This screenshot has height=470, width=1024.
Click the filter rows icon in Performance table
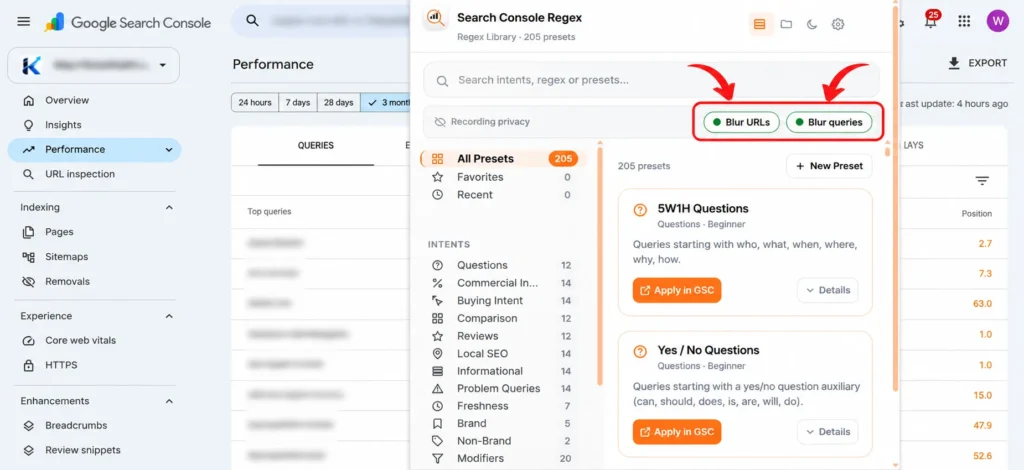point(982,181)
